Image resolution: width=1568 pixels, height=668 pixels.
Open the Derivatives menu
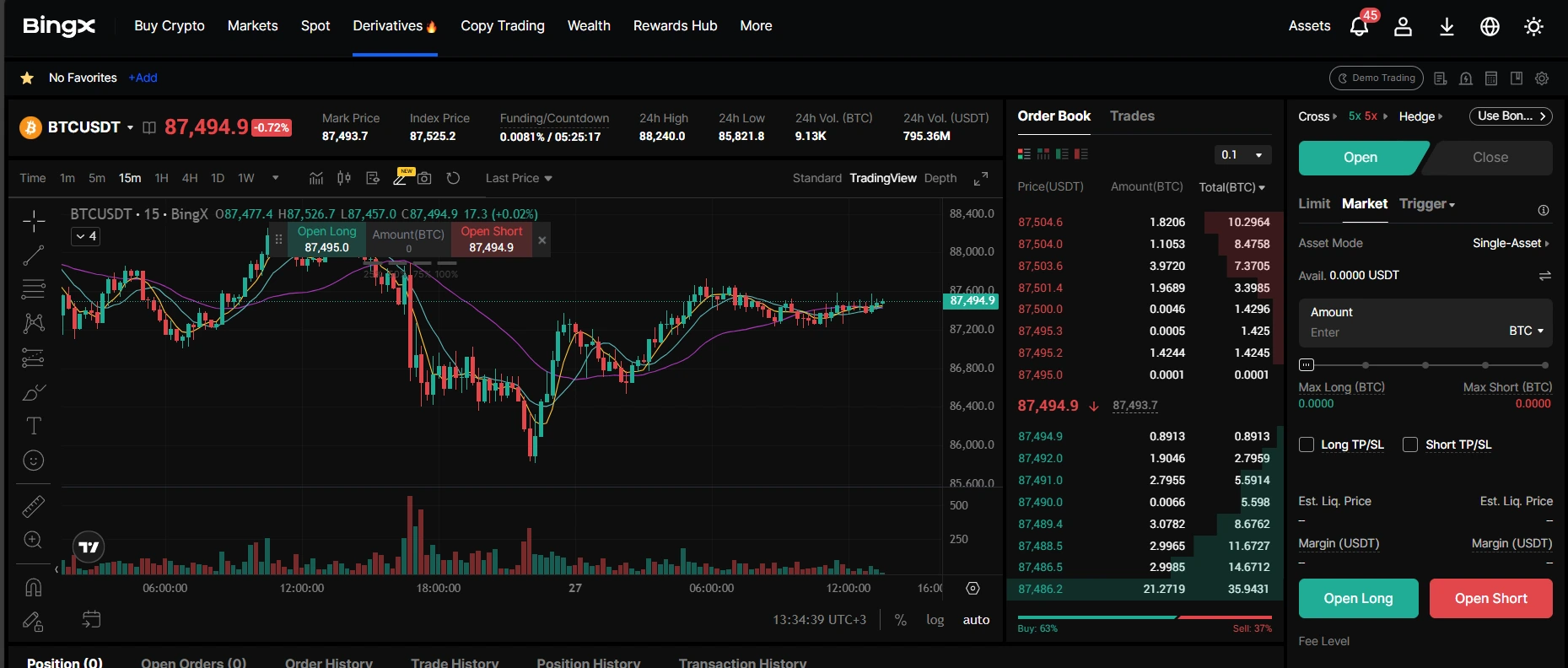pyautogui.click(x=395, y=26)
